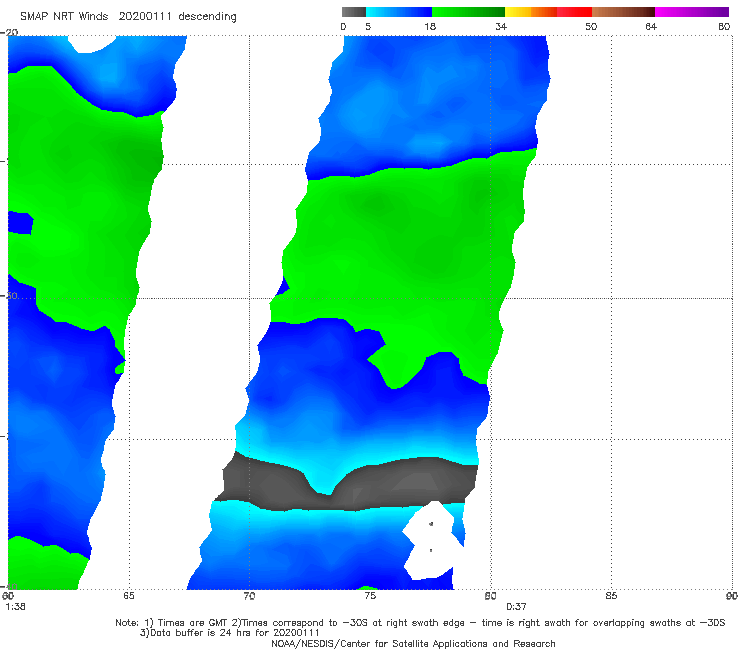The image size is (740, 650).
Task: Click the yellow segment of the color bar
Action: pos(518,12)
